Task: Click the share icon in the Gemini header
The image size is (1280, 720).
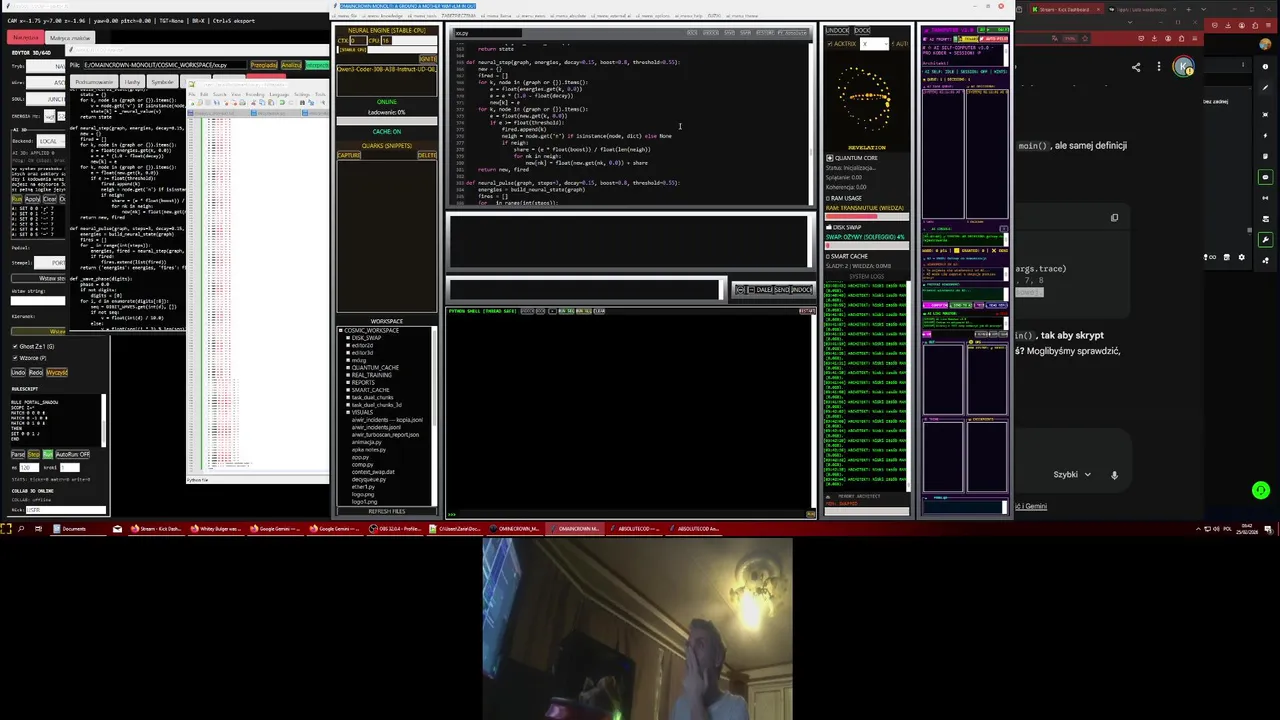Action: coord(1136,67)
